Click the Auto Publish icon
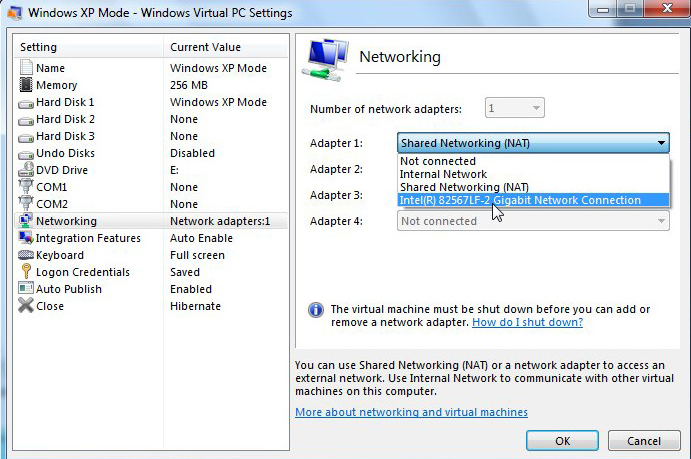 tap(26, 288)
